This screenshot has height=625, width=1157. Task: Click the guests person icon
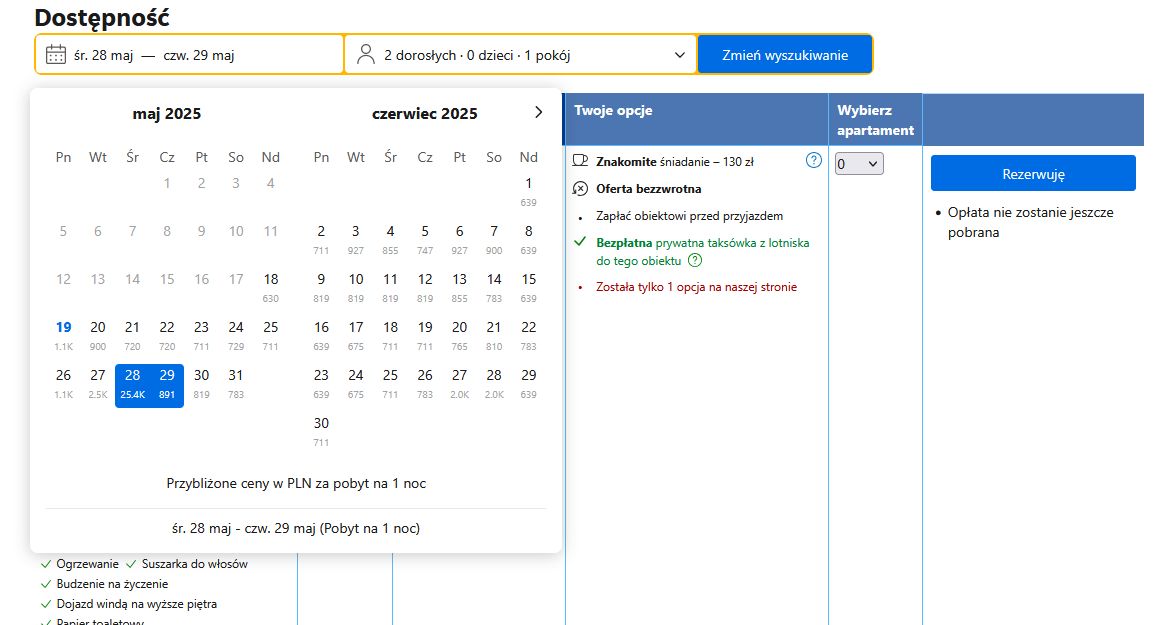click(x=366, y=55)
